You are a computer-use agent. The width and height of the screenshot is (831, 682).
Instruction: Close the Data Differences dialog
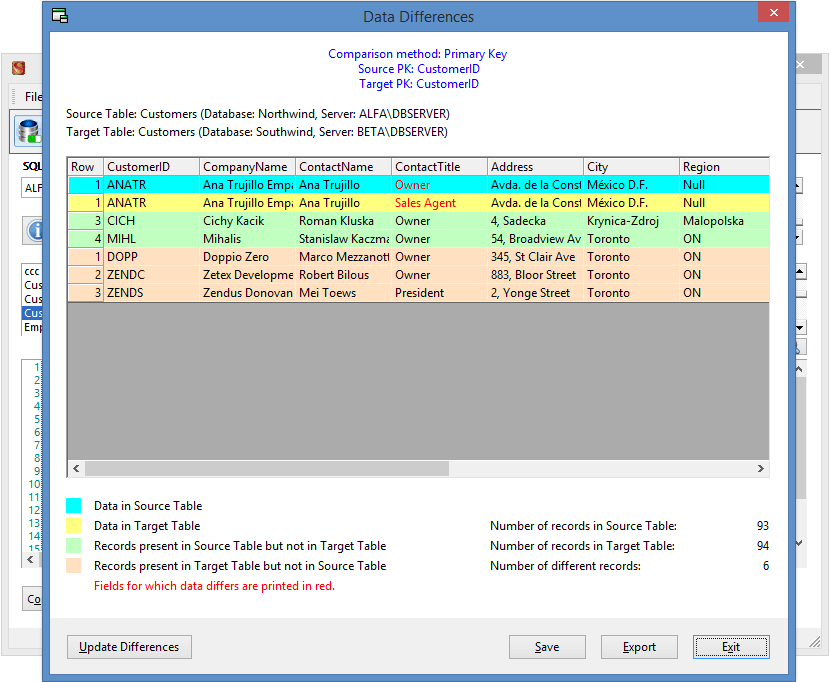coord(771,14)
